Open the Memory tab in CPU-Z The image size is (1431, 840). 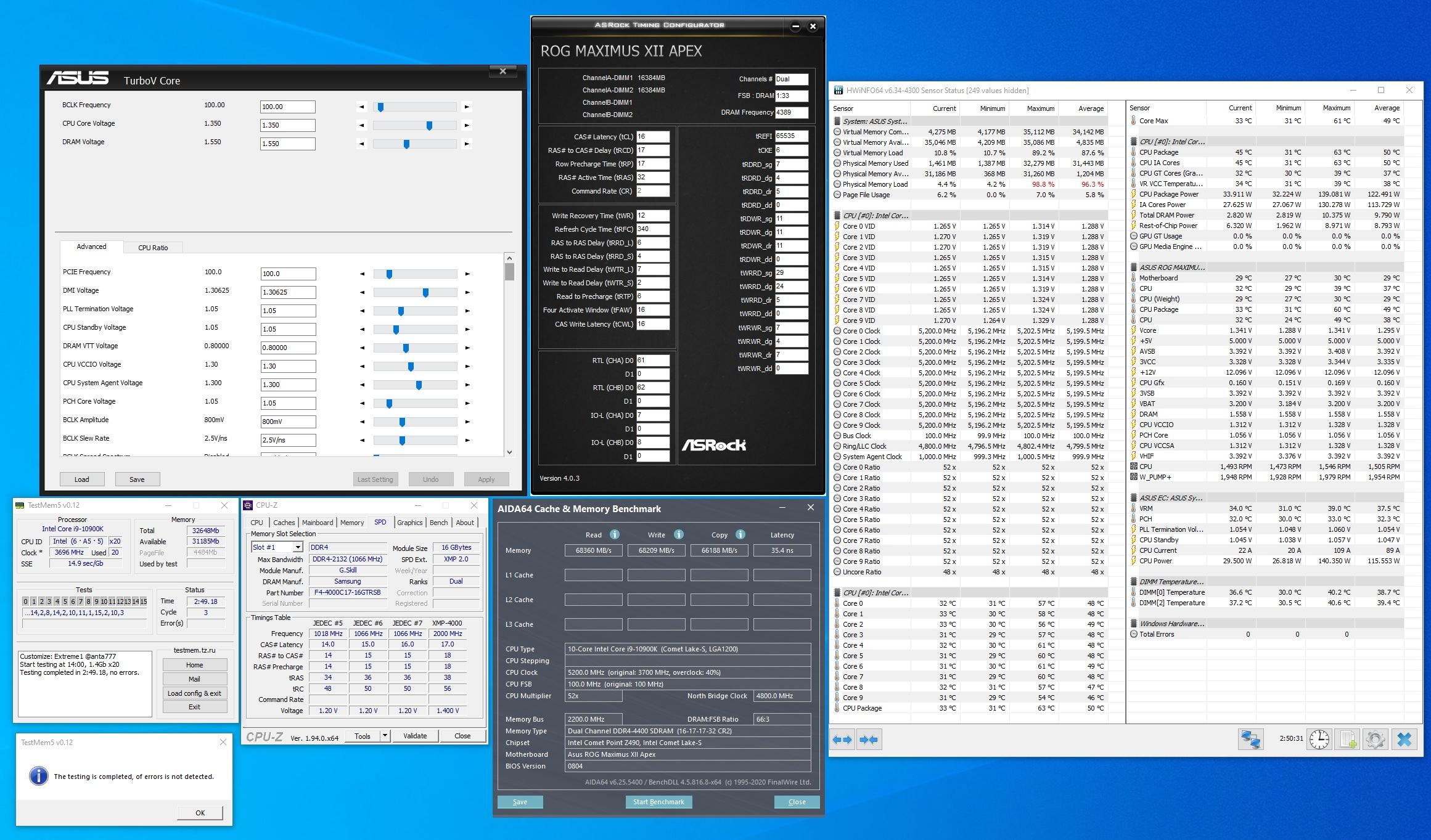pyautogui.click(x=351, y=522)
